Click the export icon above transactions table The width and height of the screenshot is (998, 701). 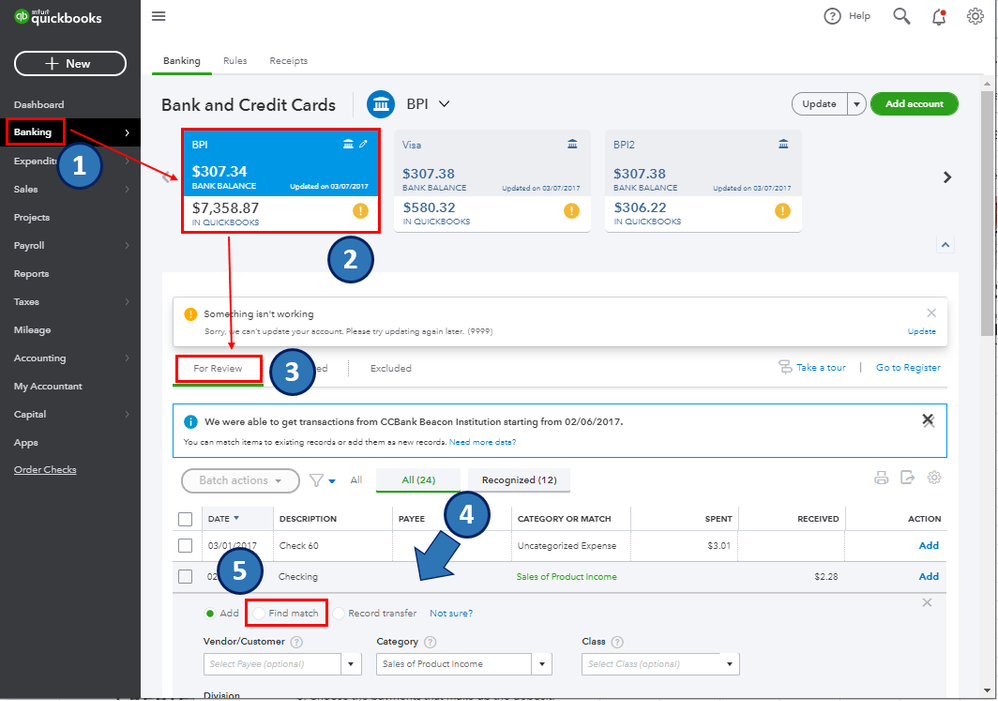(908, 477)
